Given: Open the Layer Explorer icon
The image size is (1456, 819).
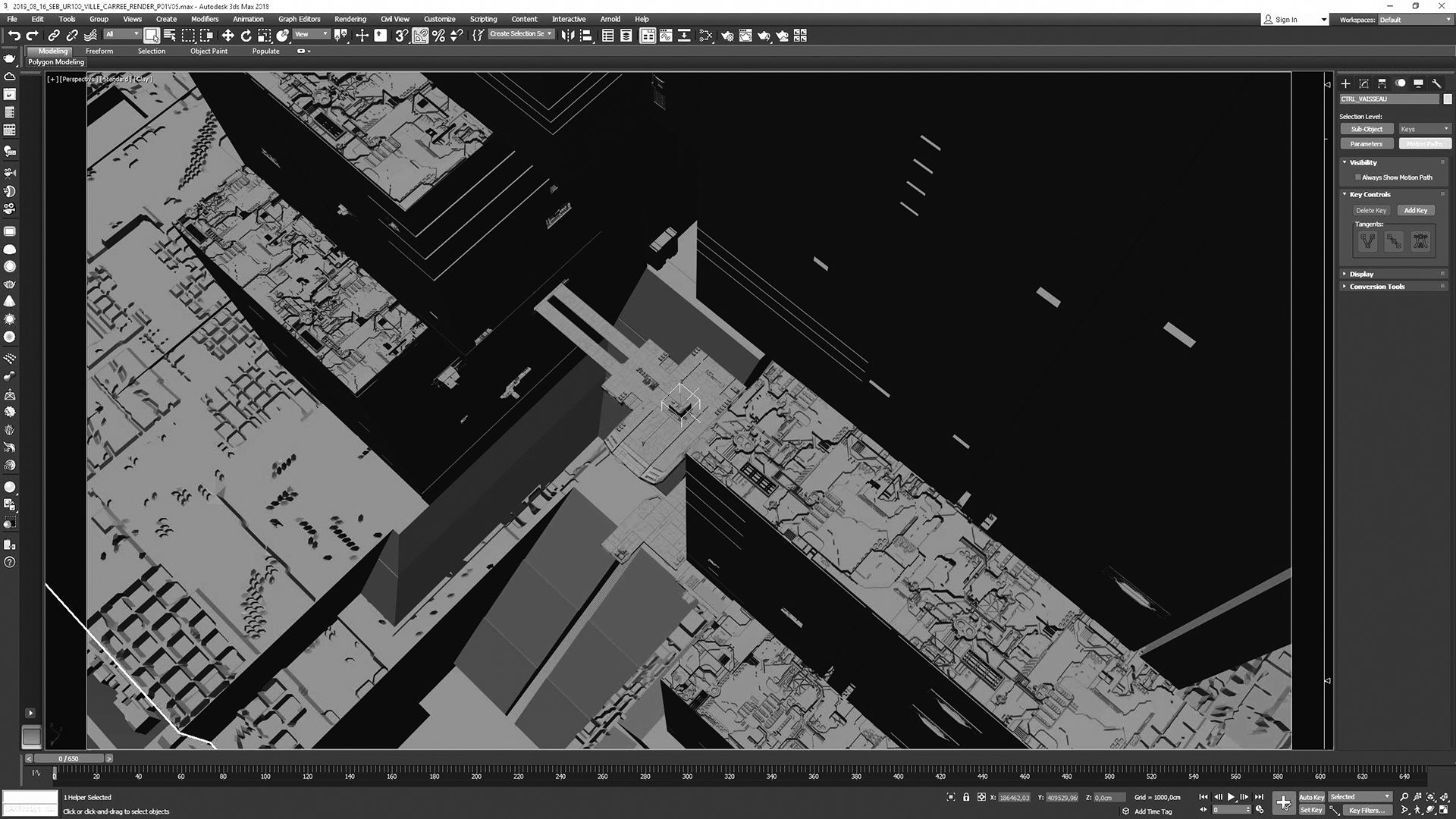Looking at the screenshot, I should (626, 35).
